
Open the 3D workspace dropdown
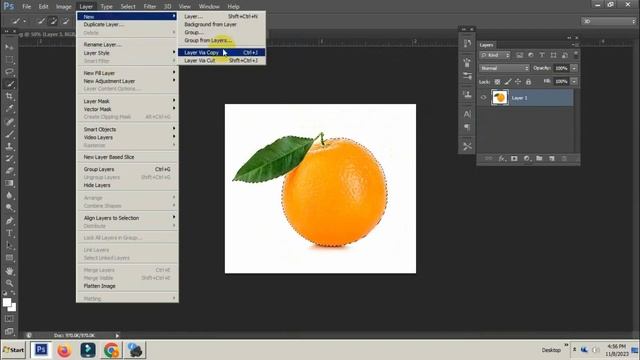(609, 21)
